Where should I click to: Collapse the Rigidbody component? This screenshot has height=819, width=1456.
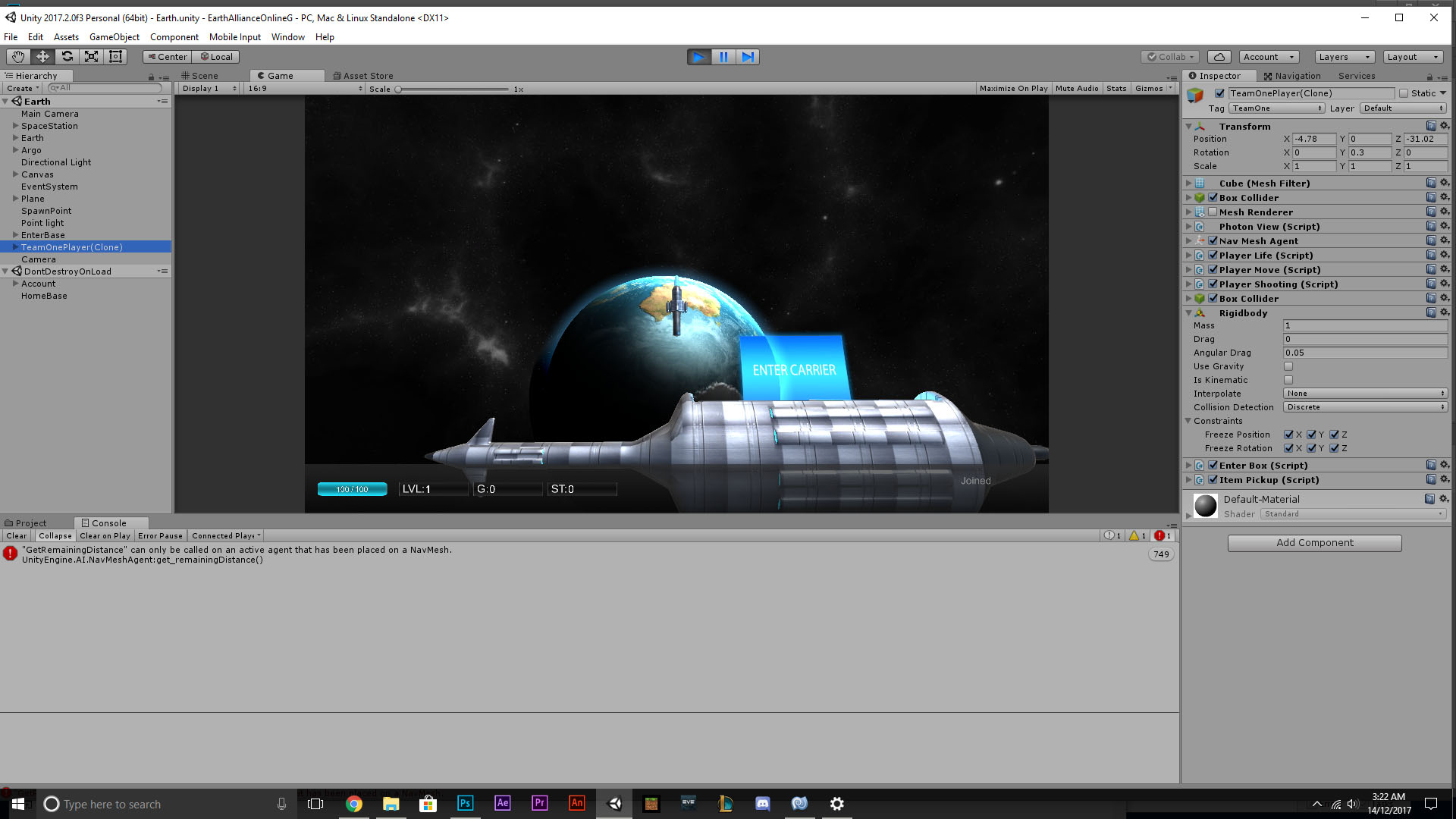tap(1188, 312)
